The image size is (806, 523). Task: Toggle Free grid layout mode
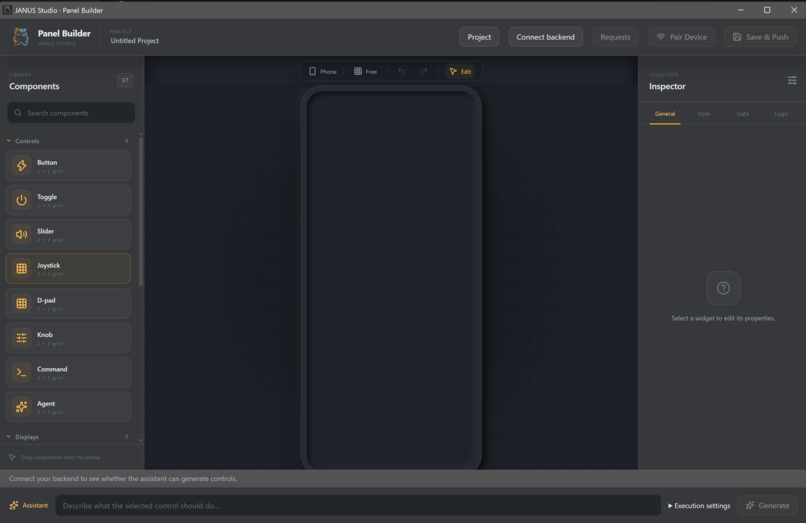(x=365, y=71)
